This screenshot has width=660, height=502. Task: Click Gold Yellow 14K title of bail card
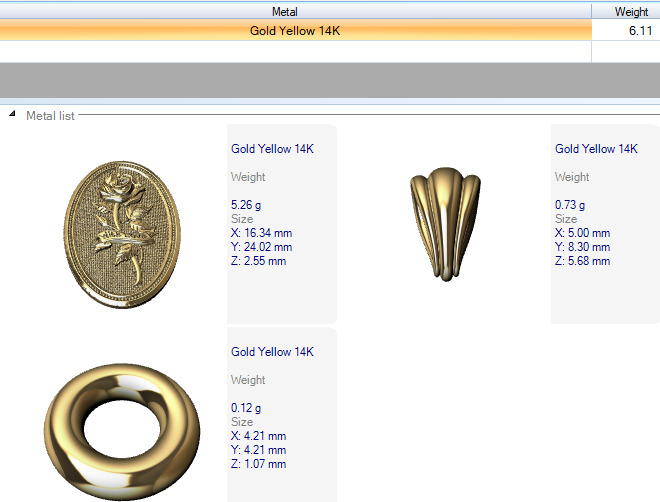(x=596, y=149)
